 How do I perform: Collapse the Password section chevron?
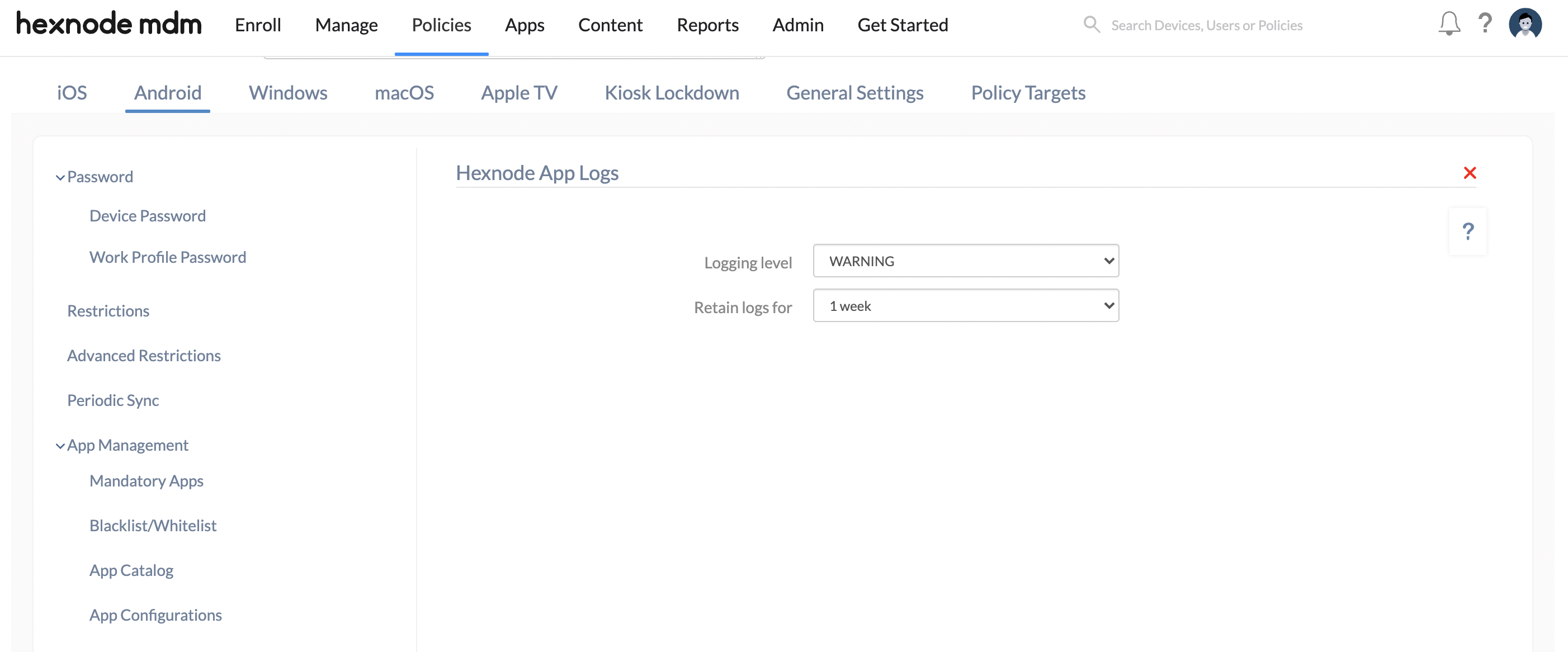60,177
